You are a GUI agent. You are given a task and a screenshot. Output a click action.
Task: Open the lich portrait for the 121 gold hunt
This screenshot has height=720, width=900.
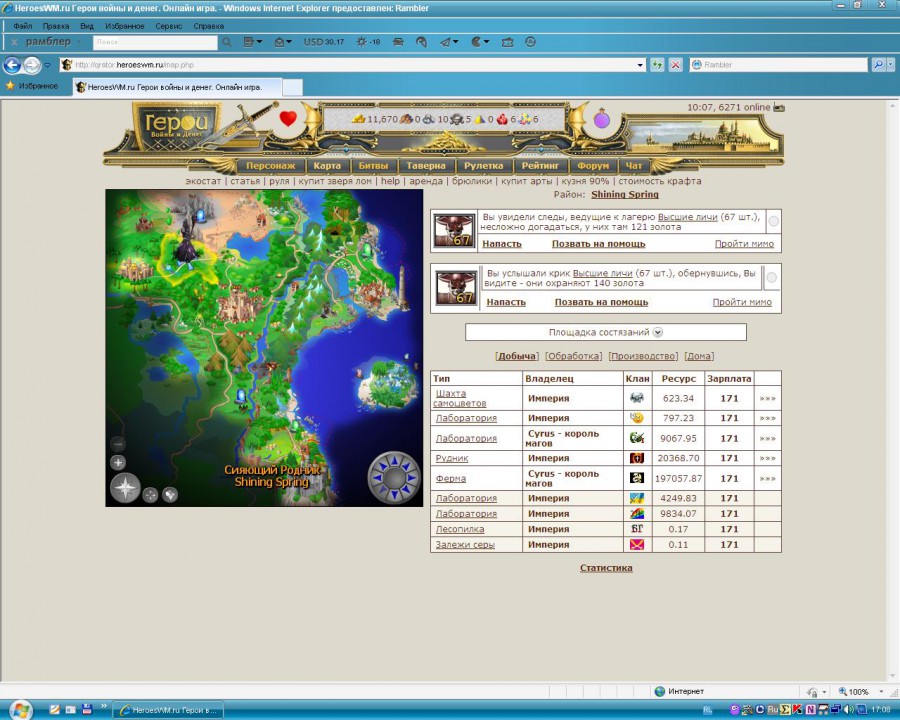[454, 230]
